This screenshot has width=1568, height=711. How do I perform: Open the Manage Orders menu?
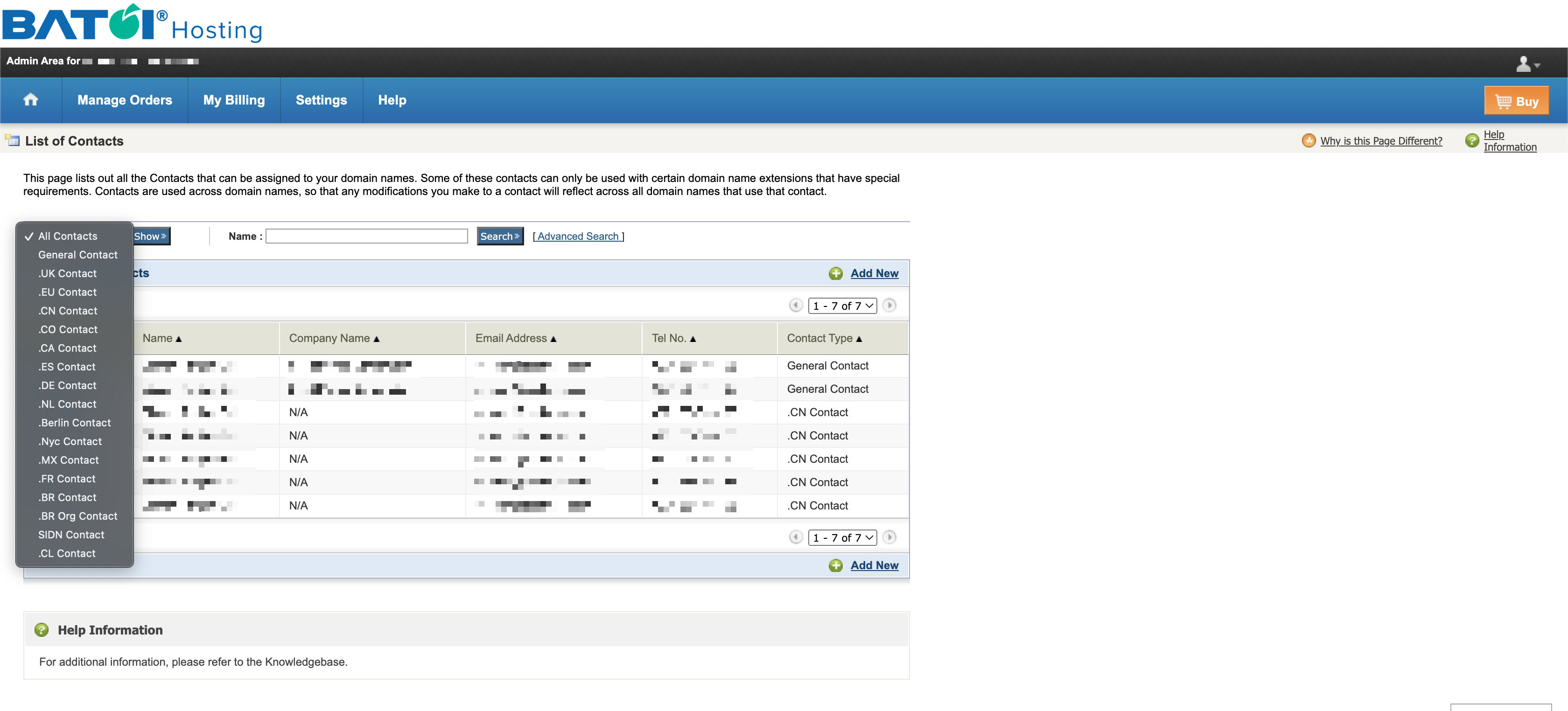point(124,100)
